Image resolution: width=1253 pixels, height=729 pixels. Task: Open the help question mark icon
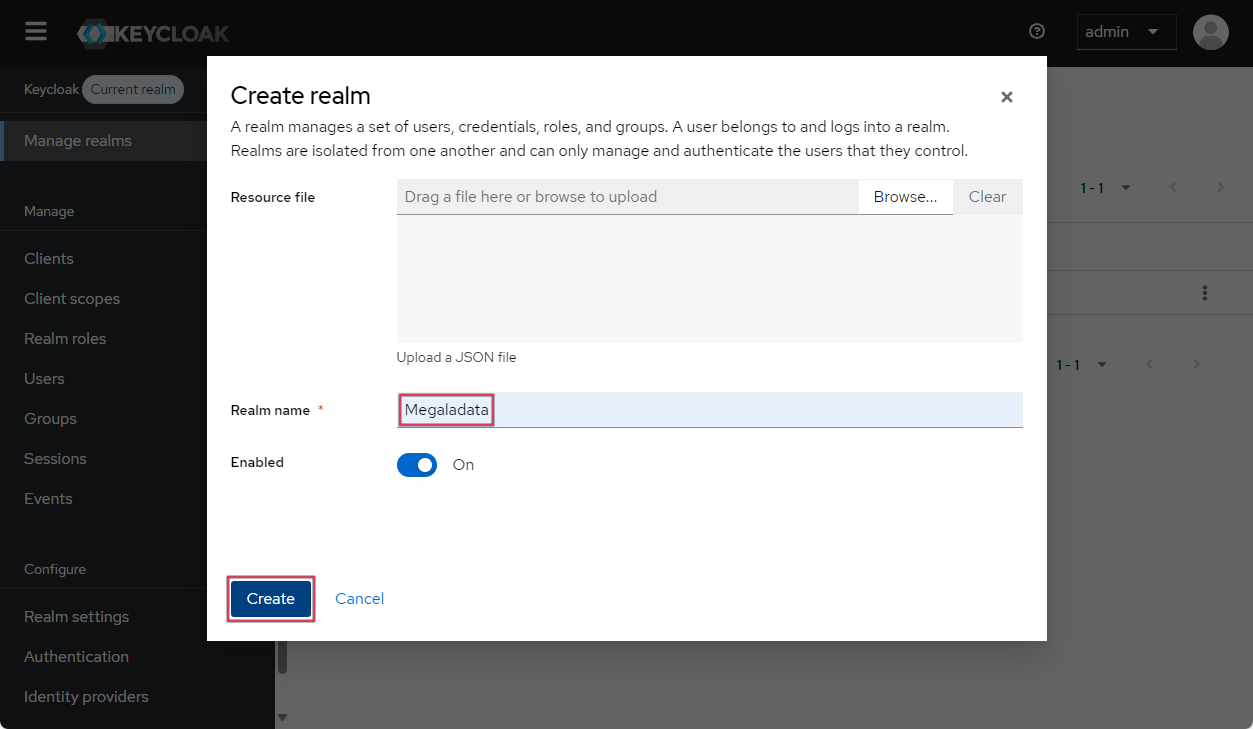point(1037,32)
